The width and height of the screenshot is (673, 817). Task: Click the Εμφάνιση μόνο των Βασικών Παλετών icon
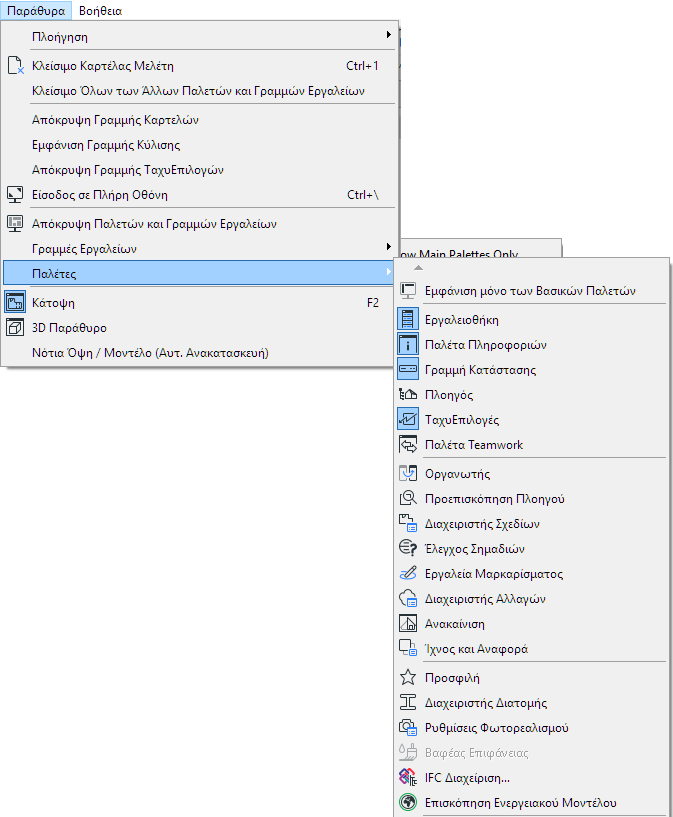point(408,291)
